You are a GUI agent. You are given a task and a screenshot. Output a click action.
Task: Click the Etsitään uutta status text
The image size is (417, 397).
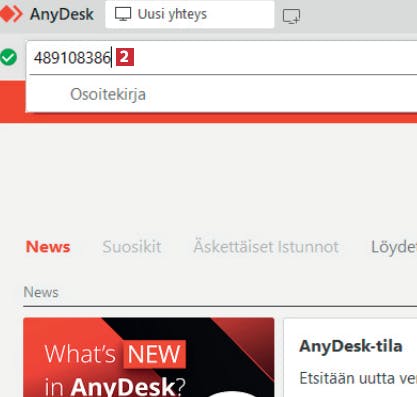coord(358,378)
